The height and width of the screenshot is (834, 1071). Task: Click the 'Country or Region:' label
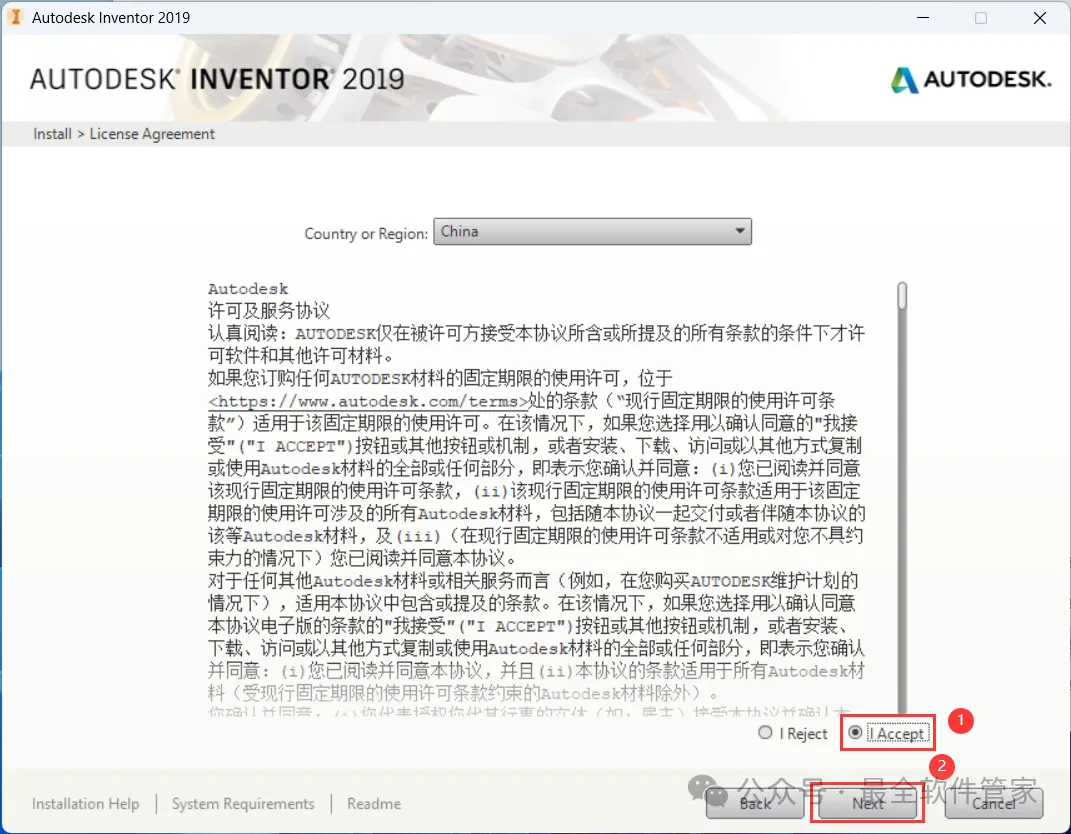366,234
